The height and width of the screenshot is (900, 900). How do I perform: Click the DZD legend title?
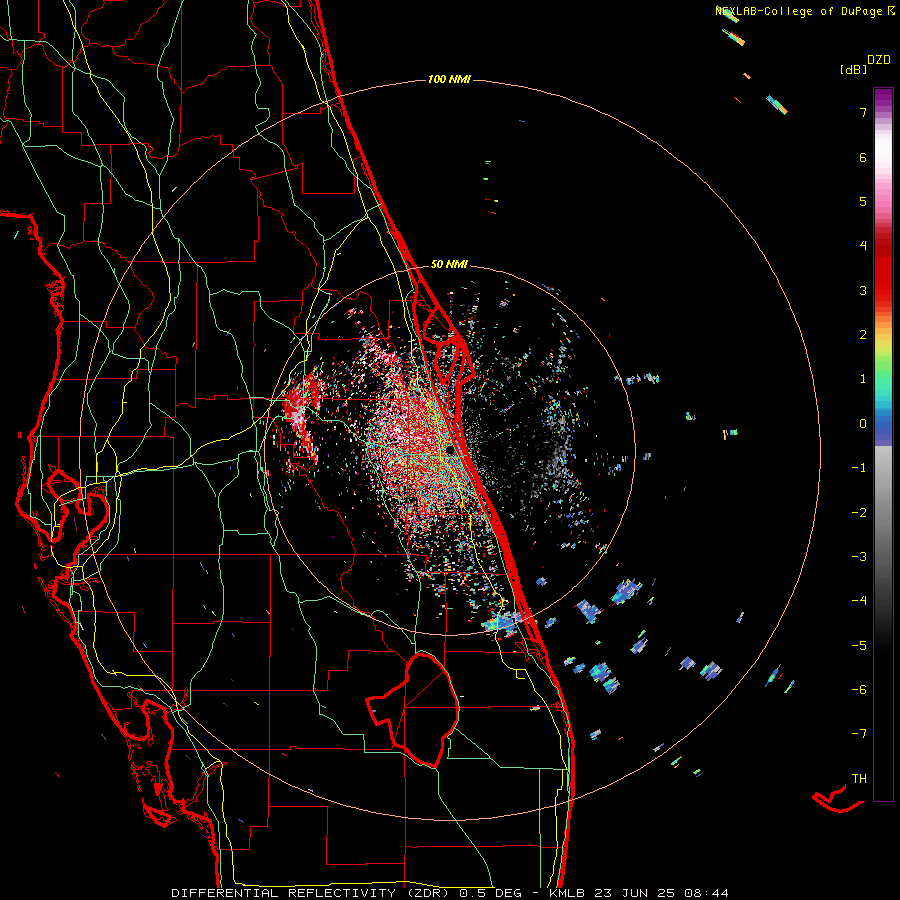pyautogui.click(x=879, y=60)
